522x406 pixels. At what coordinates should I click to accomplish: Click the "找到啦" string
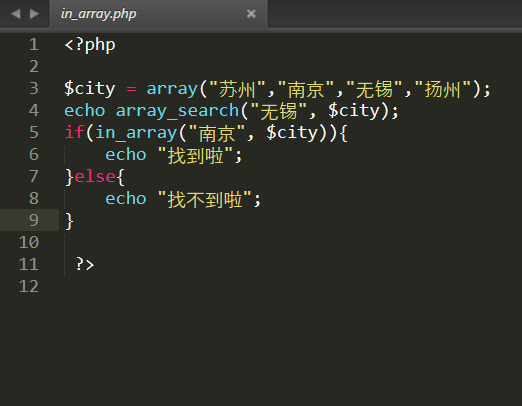click(195, 155)
